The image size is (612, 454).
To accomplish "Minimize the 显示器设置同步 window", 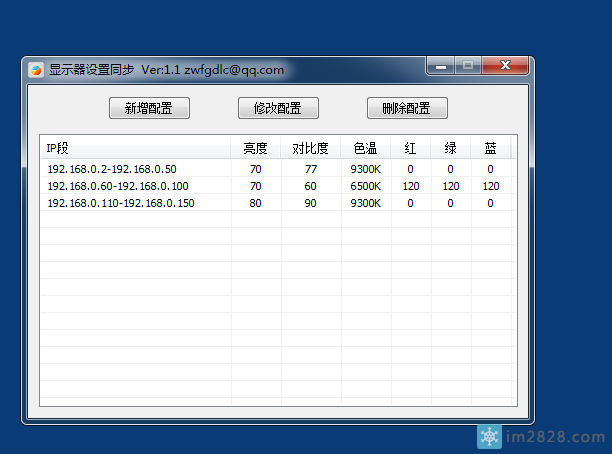I will [440, 67].
